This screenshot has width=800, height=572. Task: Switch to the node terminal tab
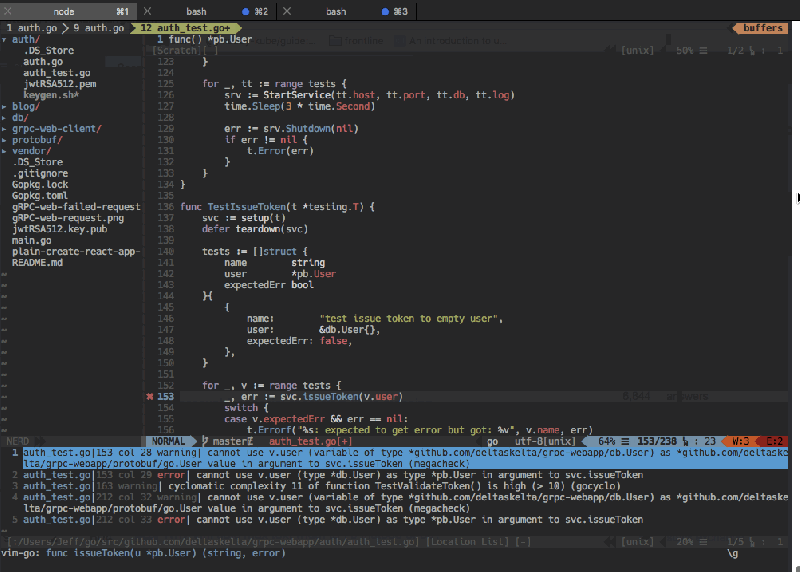click(x=69, y=11)
